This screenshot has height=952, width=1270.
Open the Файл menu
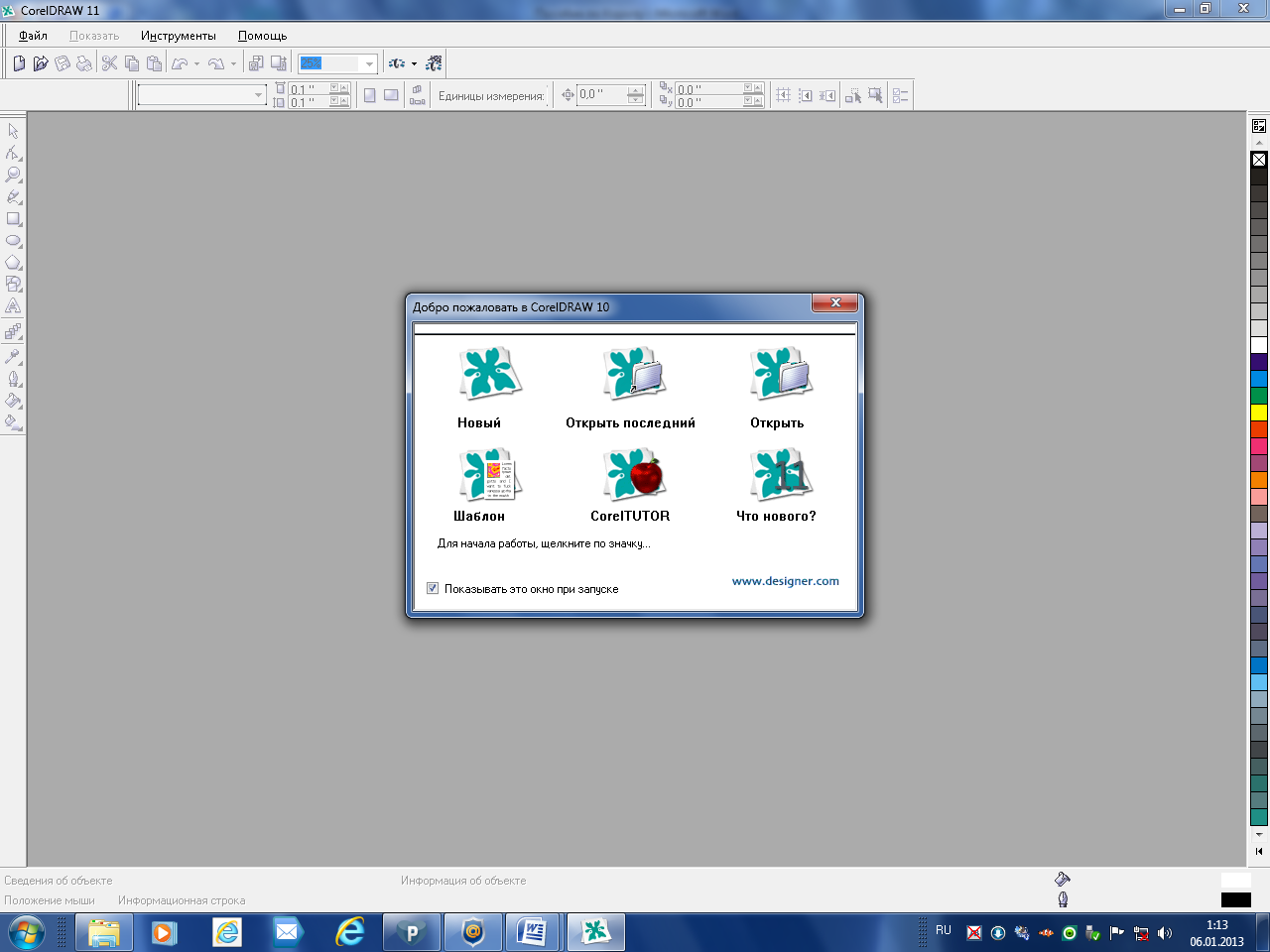pos(33,36)
